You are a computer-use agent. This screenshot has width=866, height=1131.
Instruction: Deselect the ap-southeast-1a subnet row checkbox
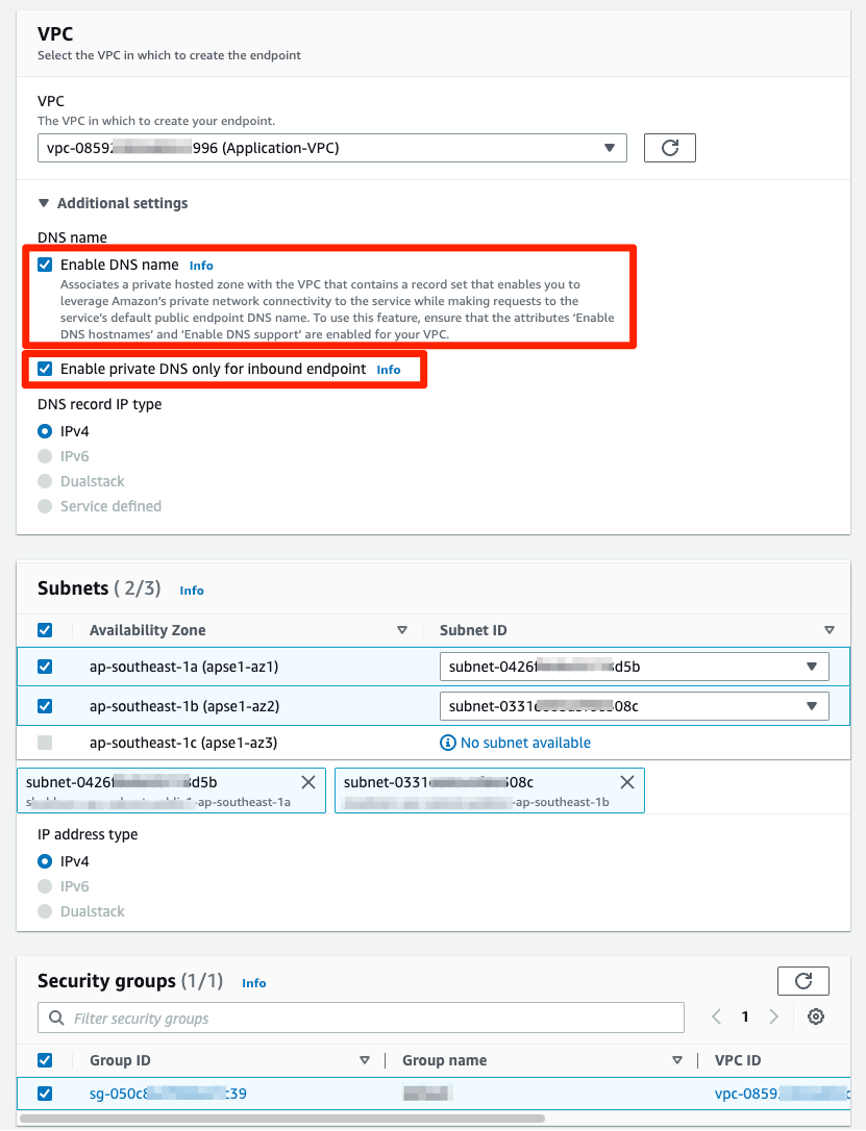(43, 666)
